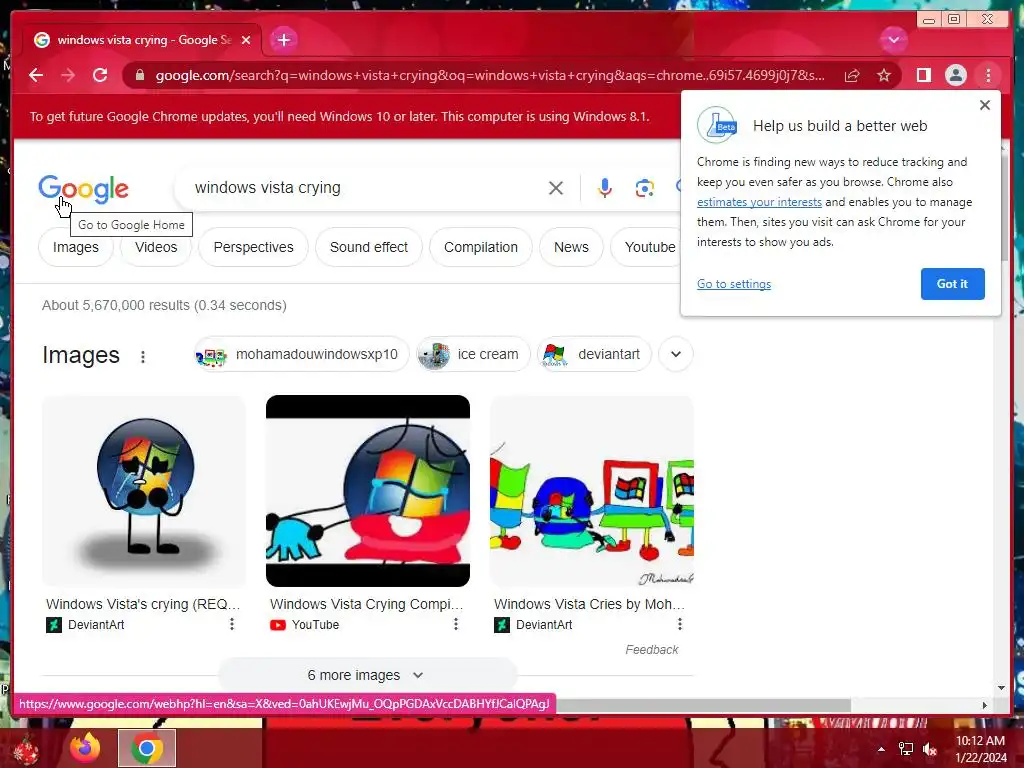Select the Perspectives filter chip
This screenshot has height=768, width=1024.
(253, 247)
